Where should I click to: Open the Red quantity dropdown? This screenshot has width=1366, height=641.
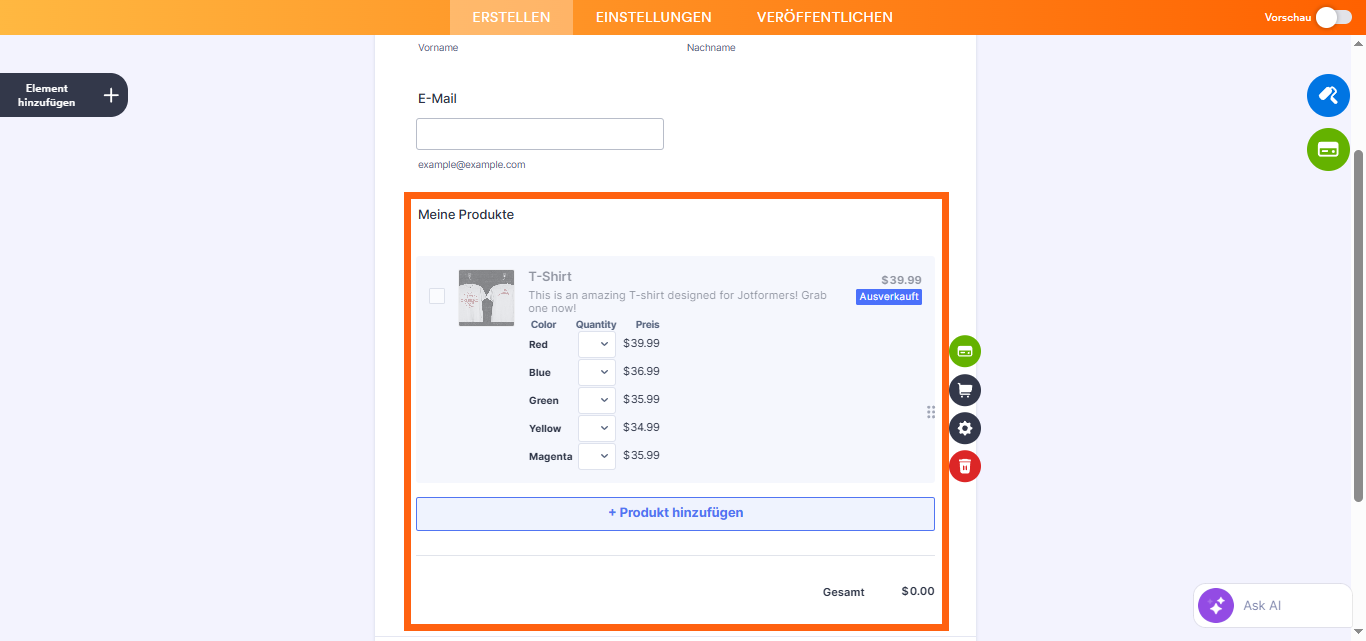point(597,344)
